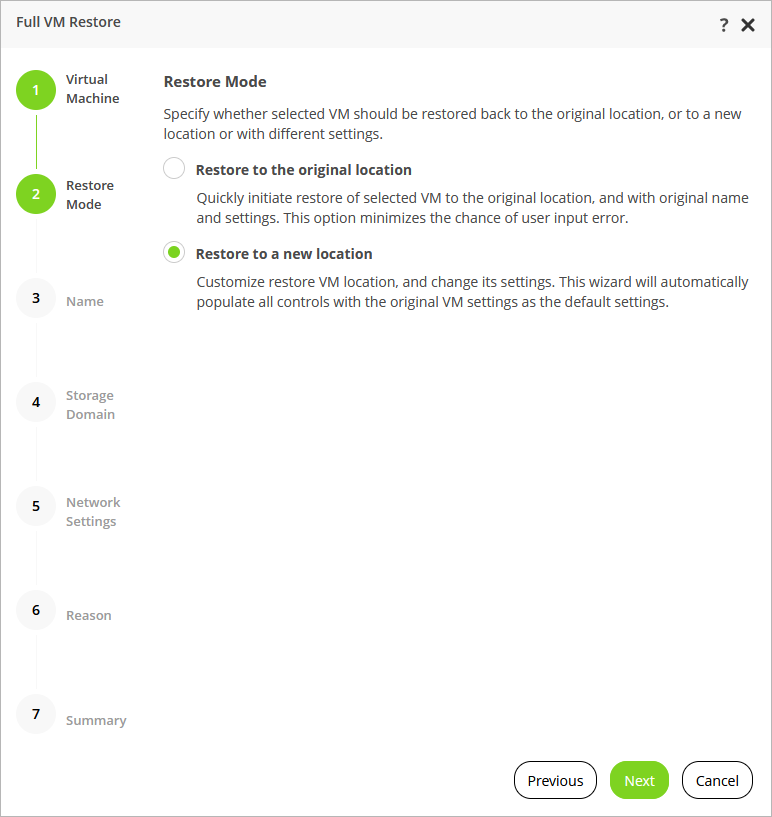Proceed with the green Next button

[639, 781]
